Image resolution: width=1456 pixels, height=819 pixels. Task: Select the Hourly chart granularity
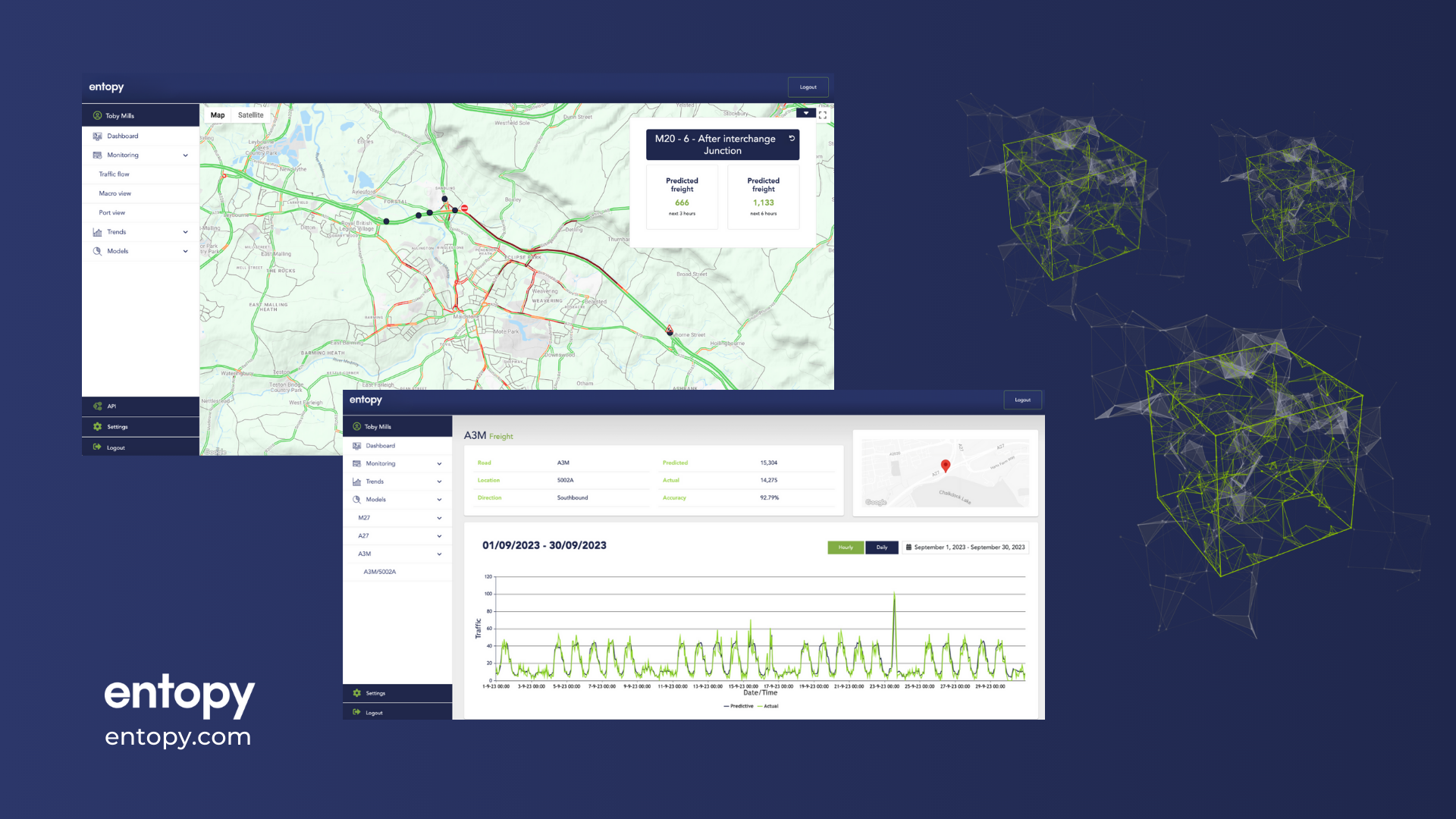[x=846, y=548]
